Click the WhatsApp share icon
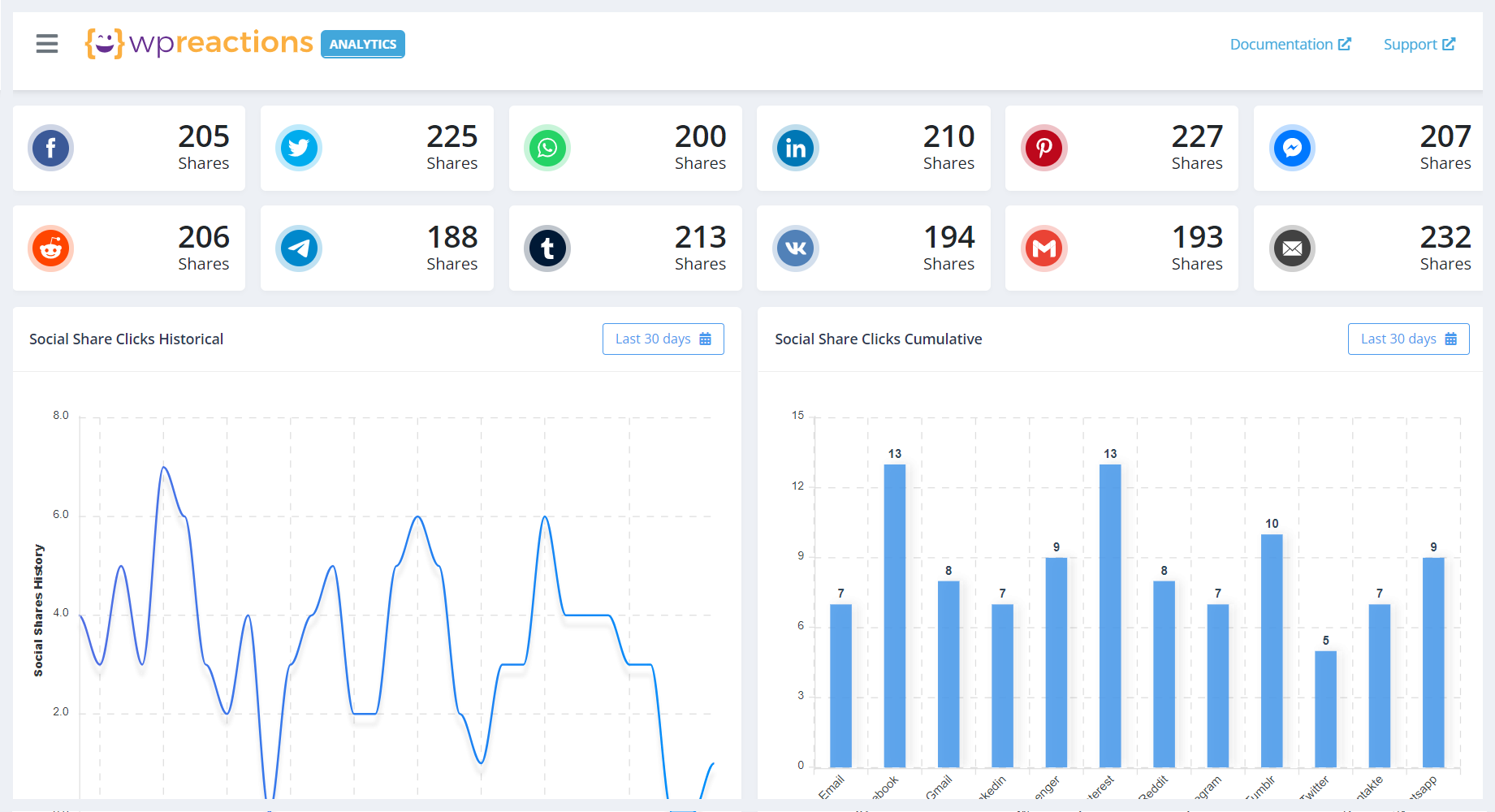 coord(547,148)
